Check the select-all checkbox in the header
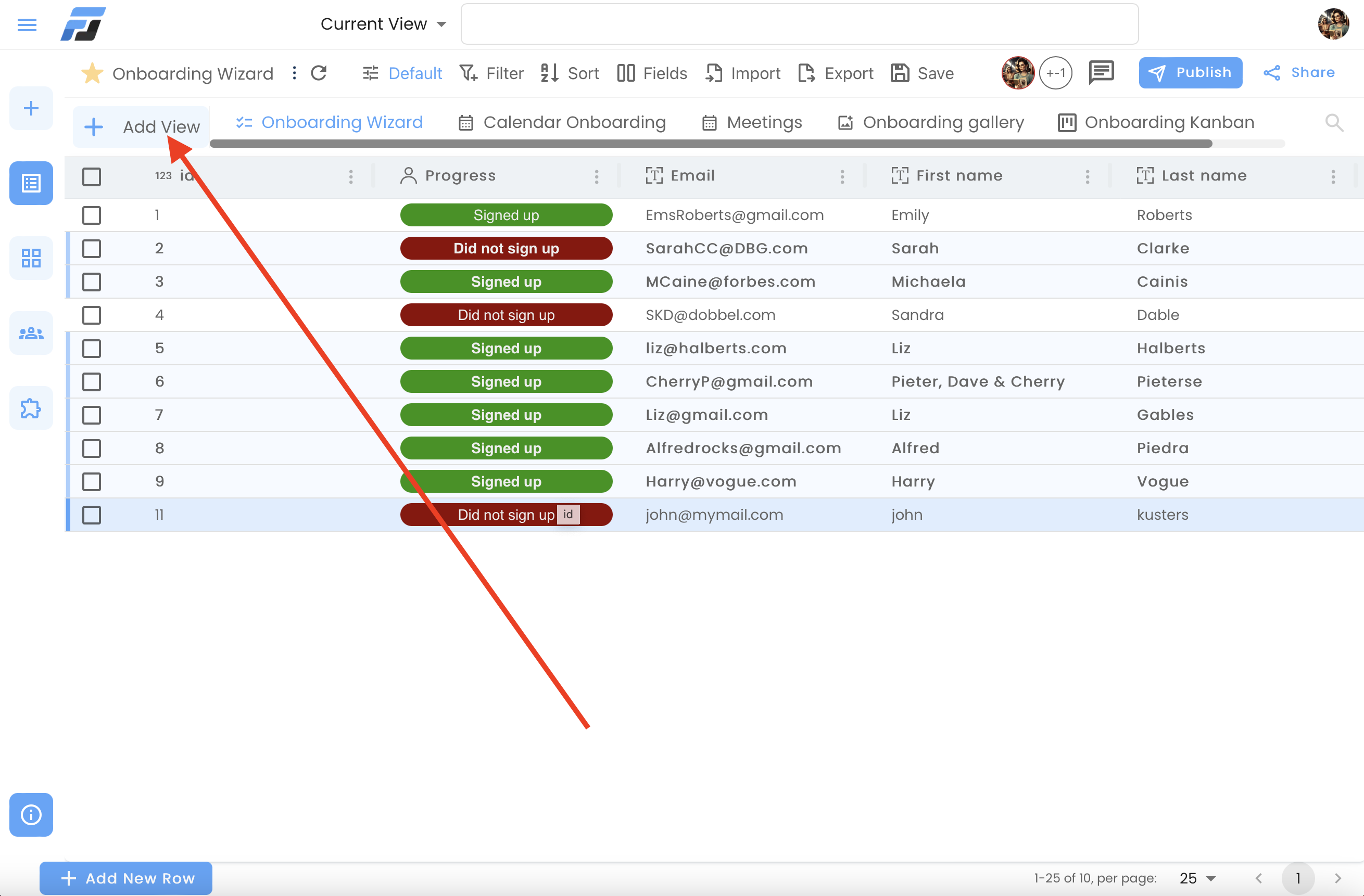1364x896 pixels. point(91,176)
